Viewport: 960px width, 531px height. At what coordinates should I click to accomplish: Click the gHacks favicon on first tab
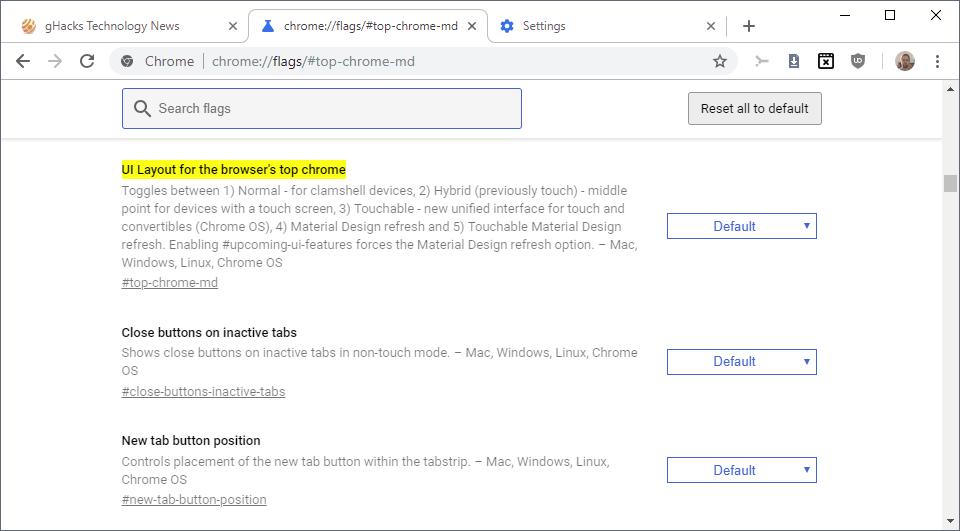pyautogui.click(x=28, y=26)
